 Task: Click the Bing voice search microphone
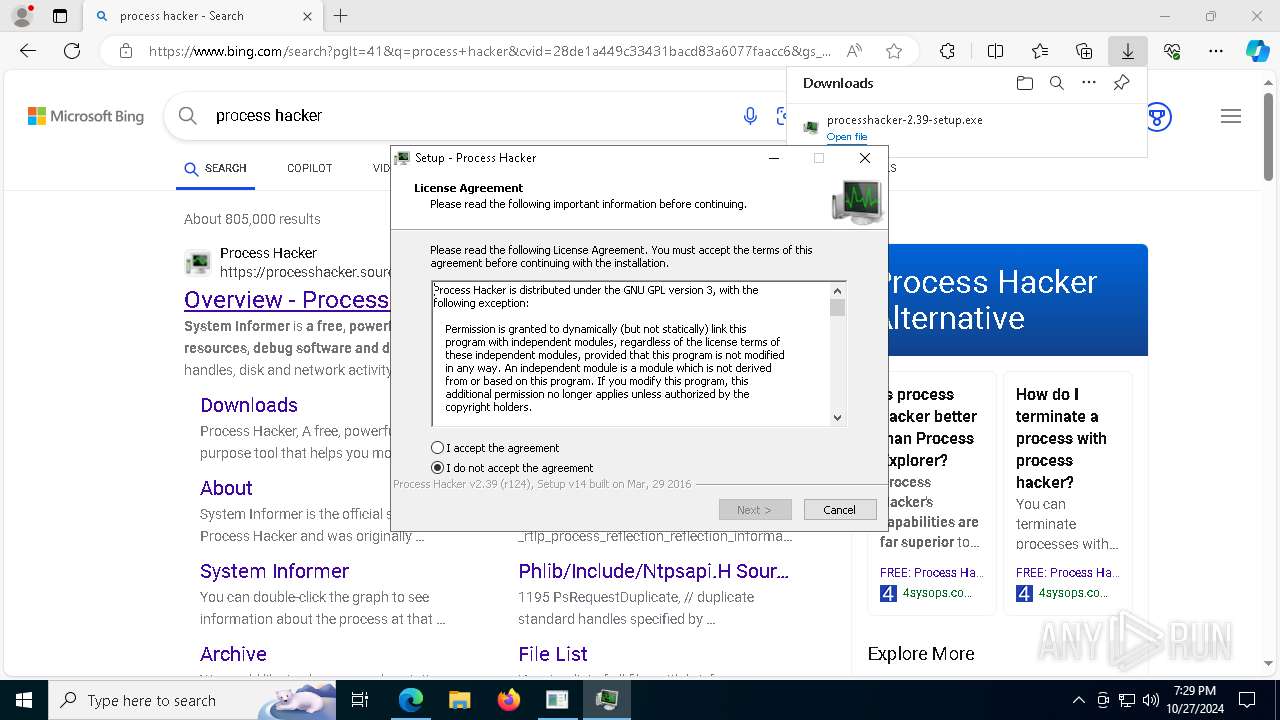tap(750, 116)
